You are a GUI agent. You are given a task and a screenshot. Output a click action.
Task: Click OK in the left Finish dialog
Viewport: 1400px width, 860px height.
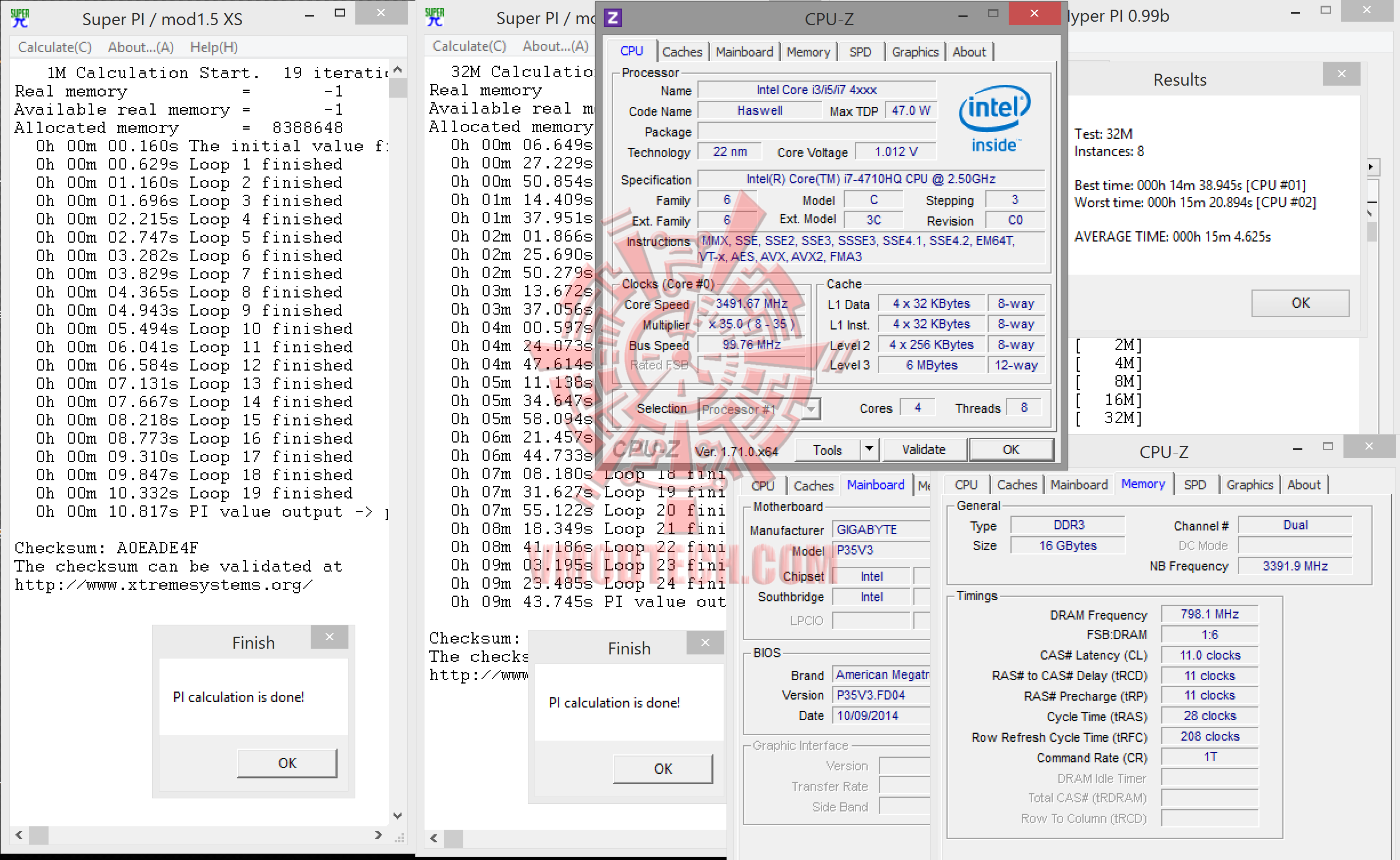287,763
